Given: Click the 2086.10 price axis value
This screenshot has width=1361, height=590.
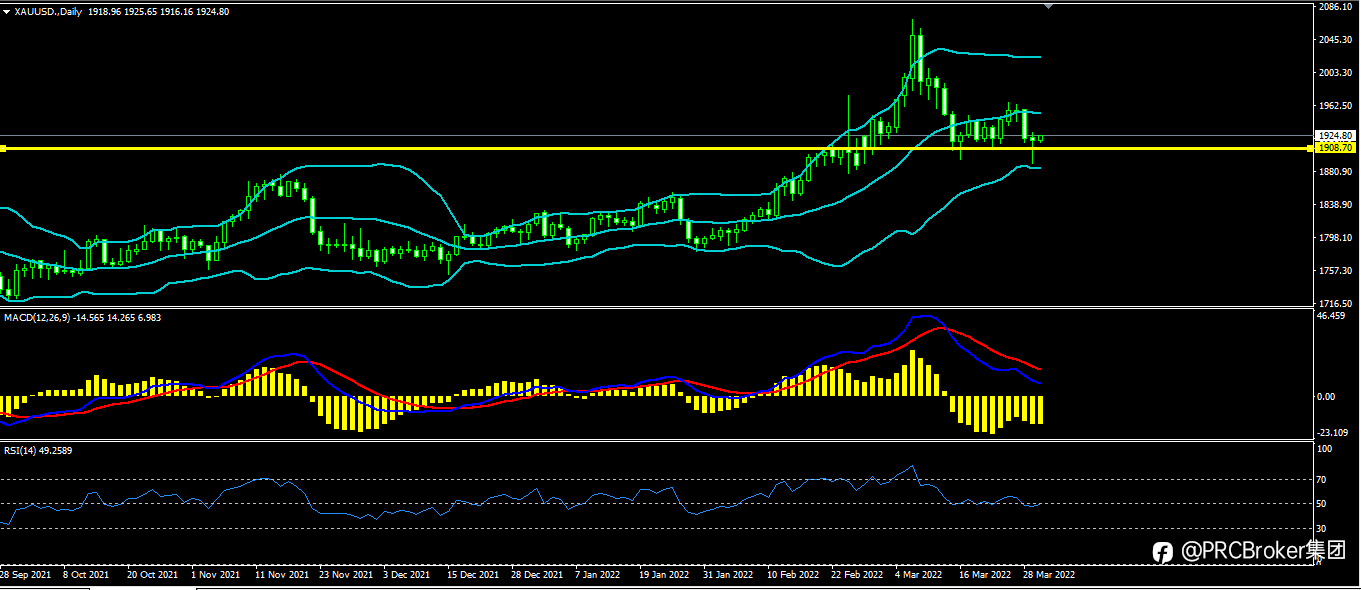Looking at the screenshot, I should [x=1336, y=7].
